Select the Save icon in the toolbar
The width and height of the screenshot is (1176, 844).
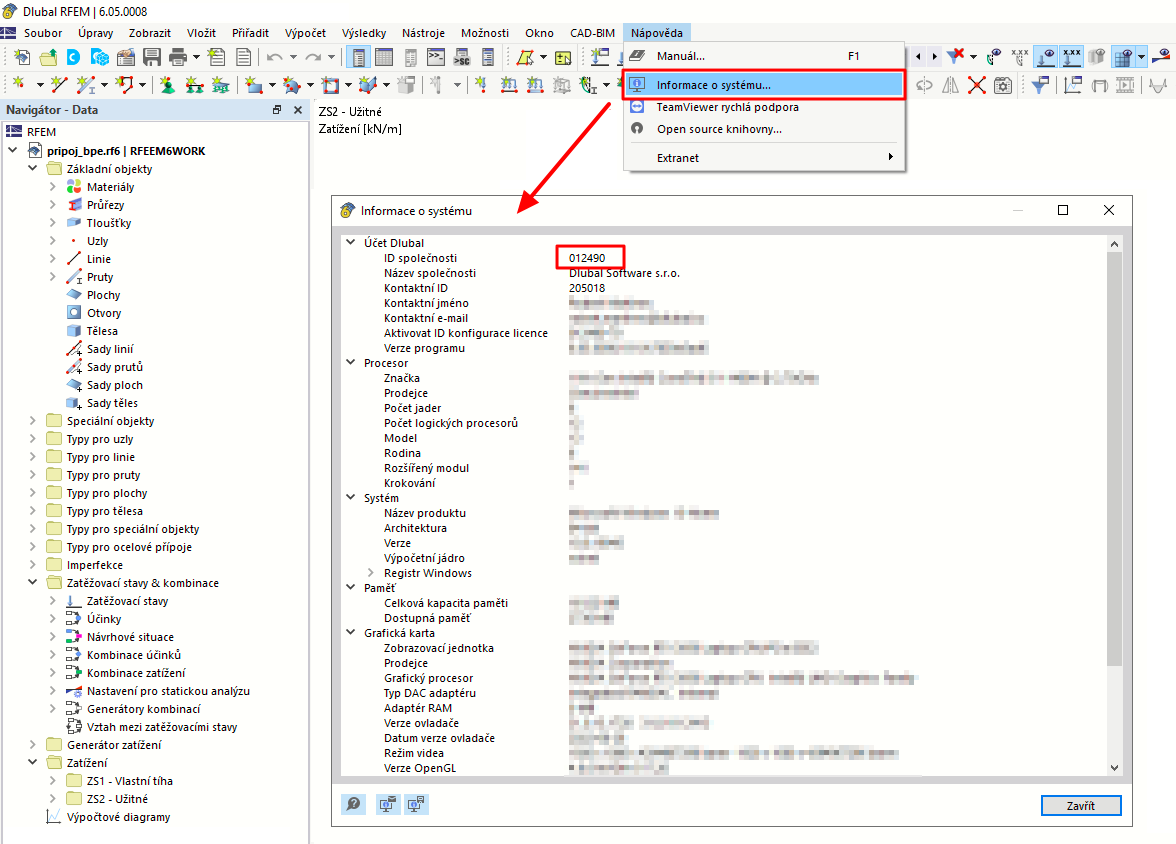click(152, 57)
